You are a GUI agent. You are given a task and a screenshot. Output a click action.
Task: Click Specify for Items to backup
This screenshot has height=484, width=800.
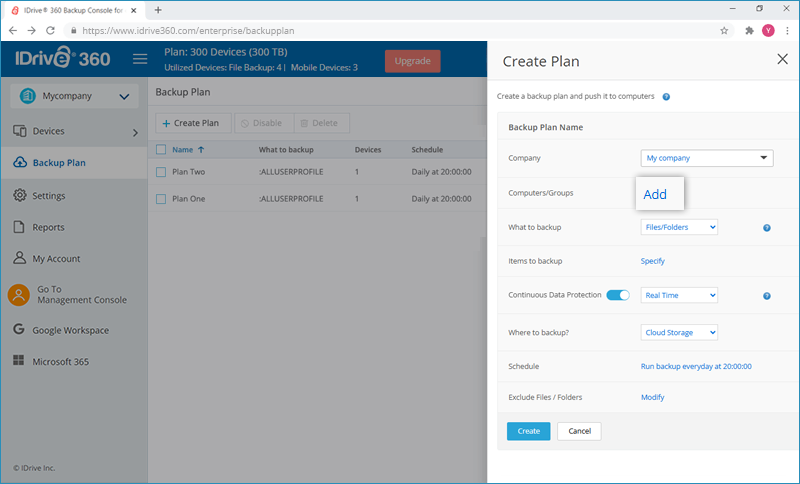[x=653, y=261]
